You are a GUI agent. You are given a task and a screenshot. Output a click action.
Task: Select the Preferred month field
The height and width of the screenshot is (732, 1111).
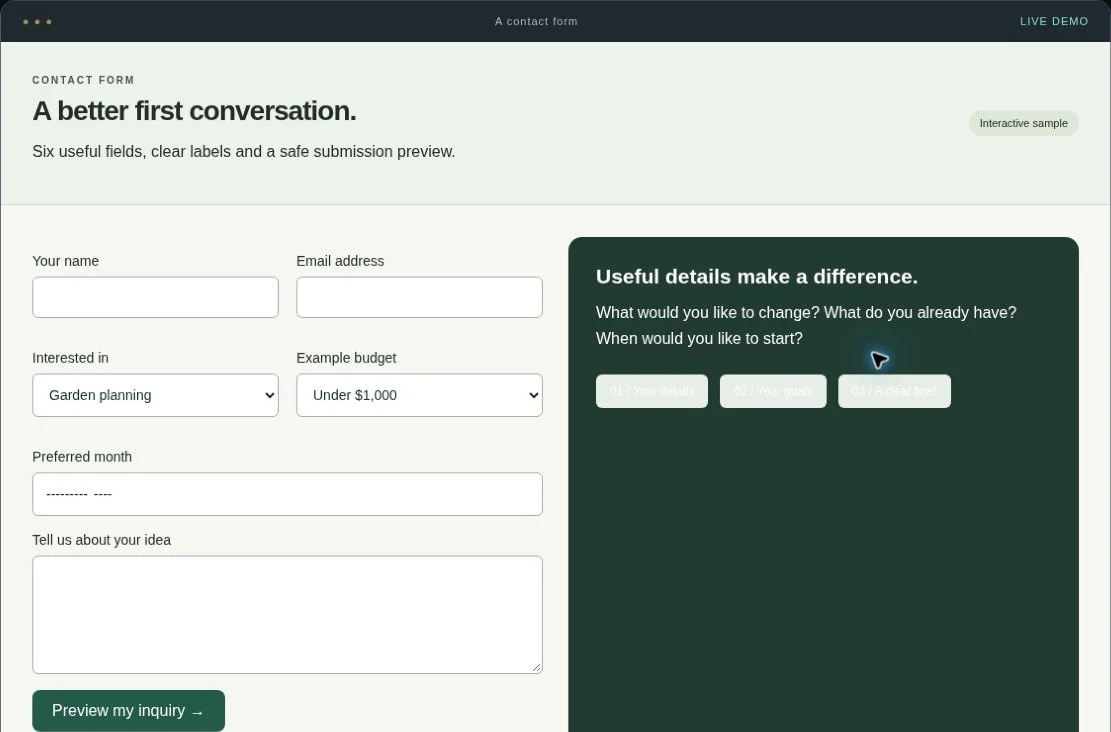coord(288,494)
